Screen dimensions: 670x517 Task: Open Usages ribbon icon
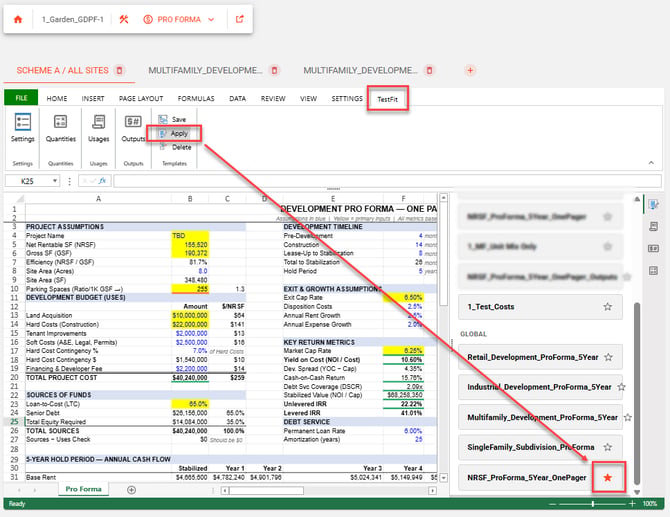pos(99,128)
